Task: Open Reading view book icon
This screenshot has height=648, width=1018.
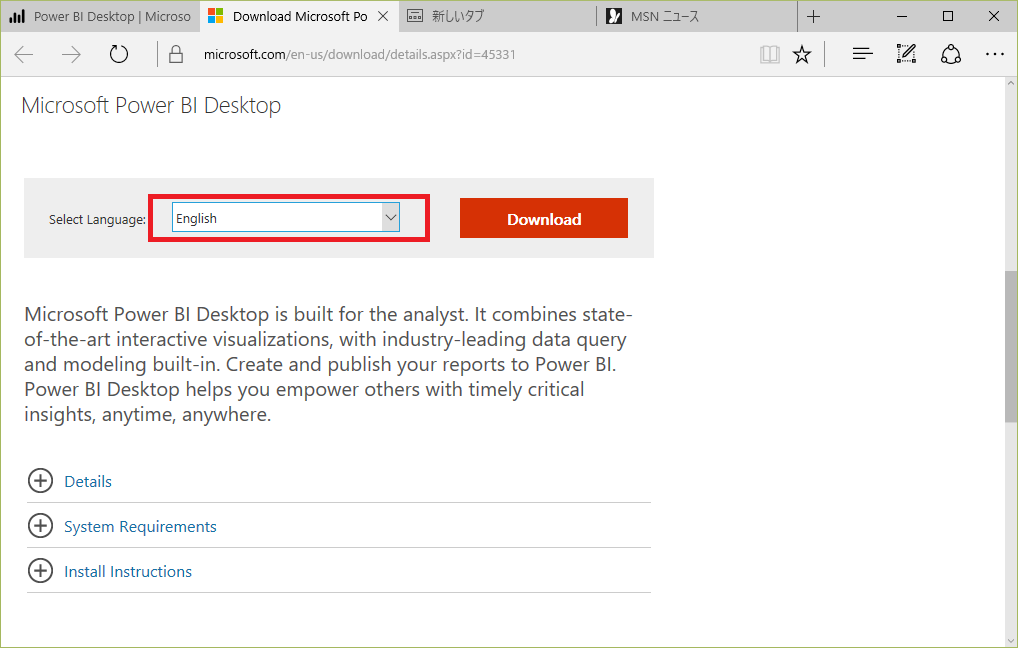Action: (x=769, y=55)
